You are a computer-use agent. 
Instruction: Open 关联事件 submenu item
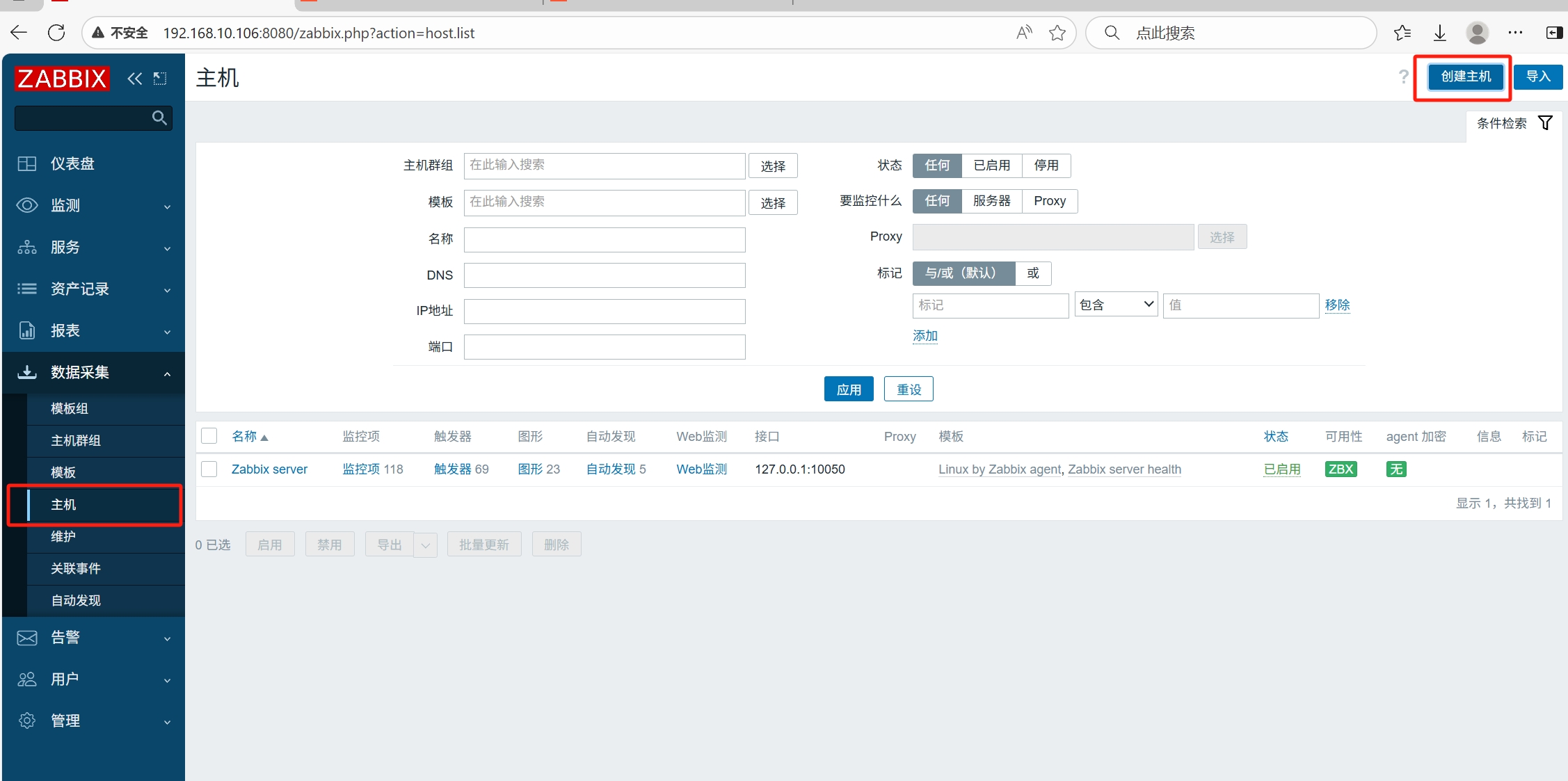tap(106, 569)
